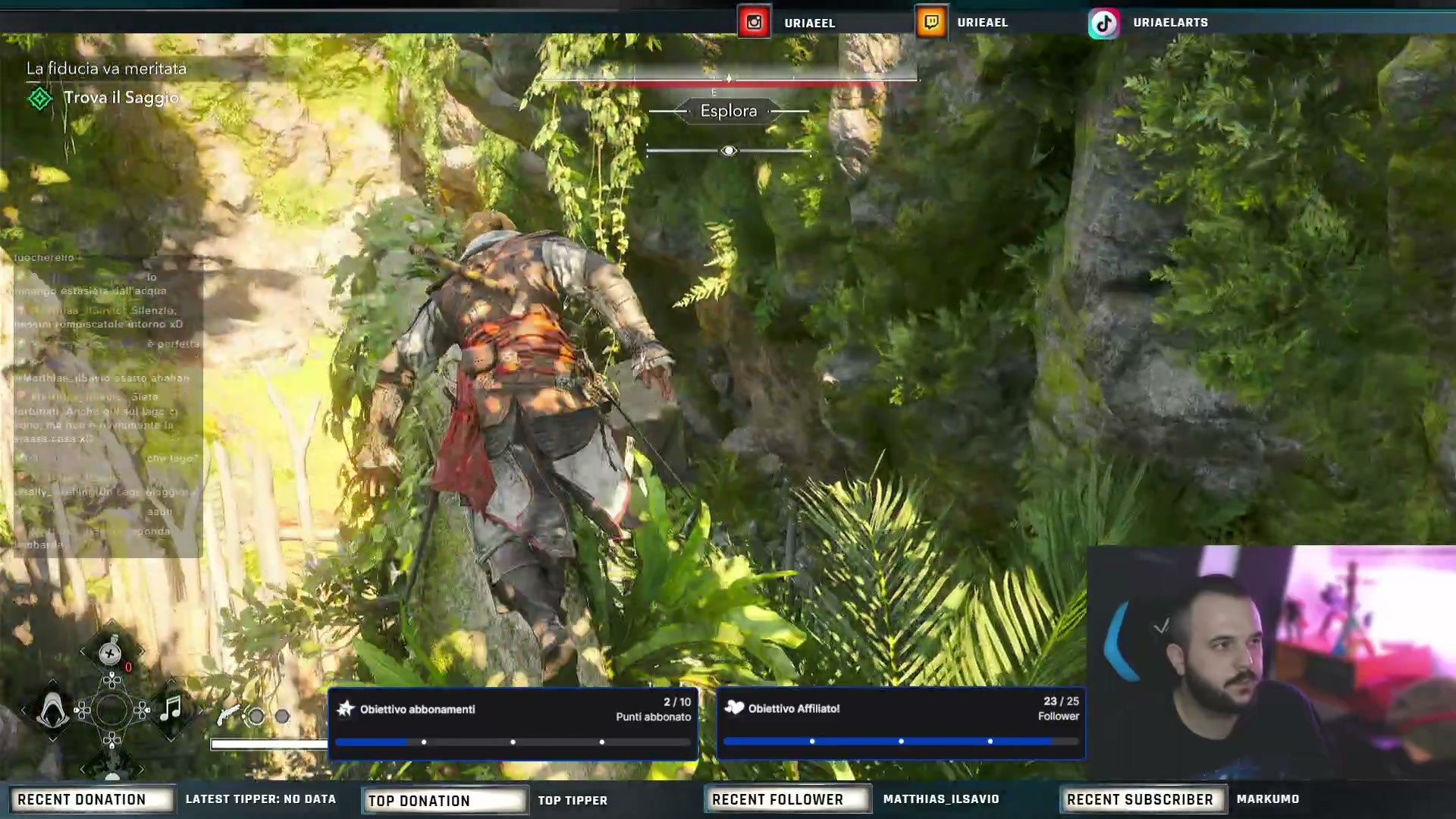Click the Obiettivo Affiliato follower progress bar

coord(901,741)
